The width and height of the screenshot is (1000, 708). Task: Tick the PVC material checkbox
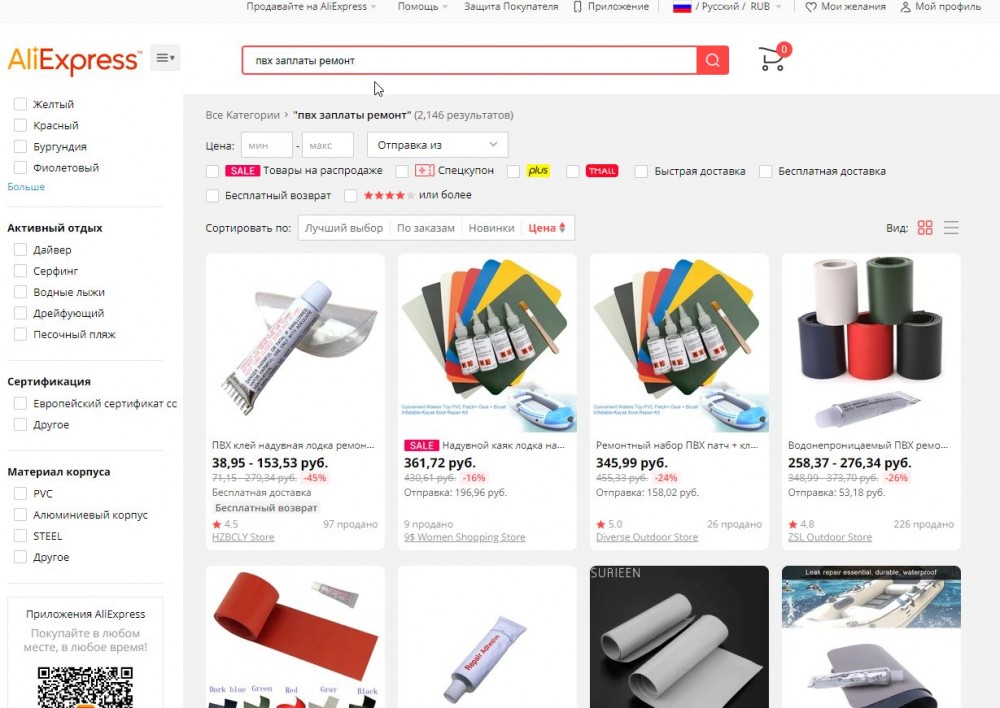(x=20, y=493)
